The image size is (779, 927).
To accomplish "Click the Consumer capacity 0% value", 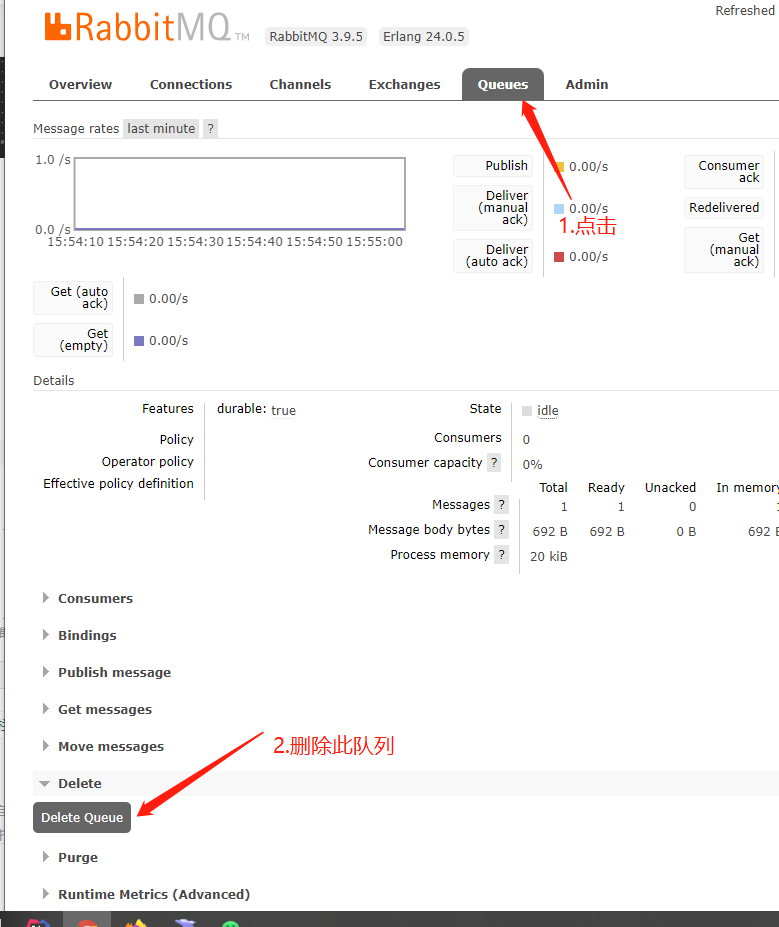I will point(532,464).
